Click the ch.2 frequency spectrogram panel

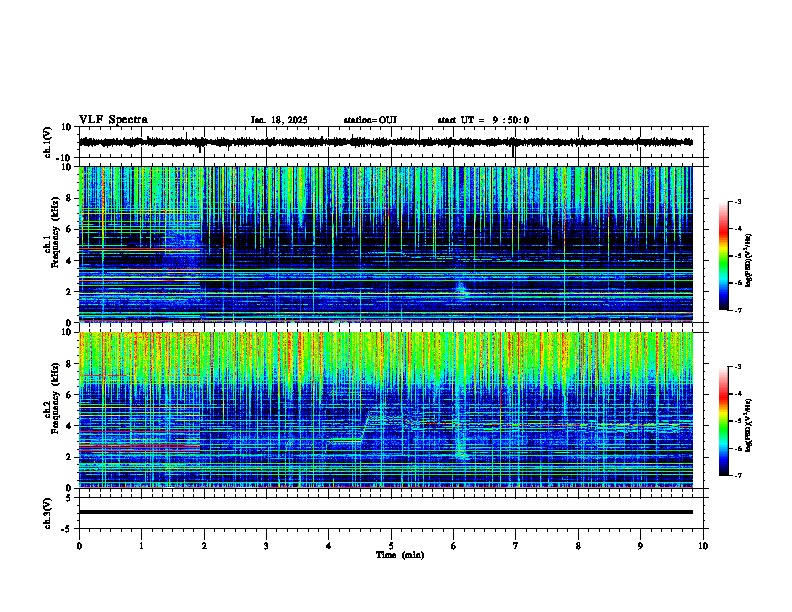click(x=386, y=410)
